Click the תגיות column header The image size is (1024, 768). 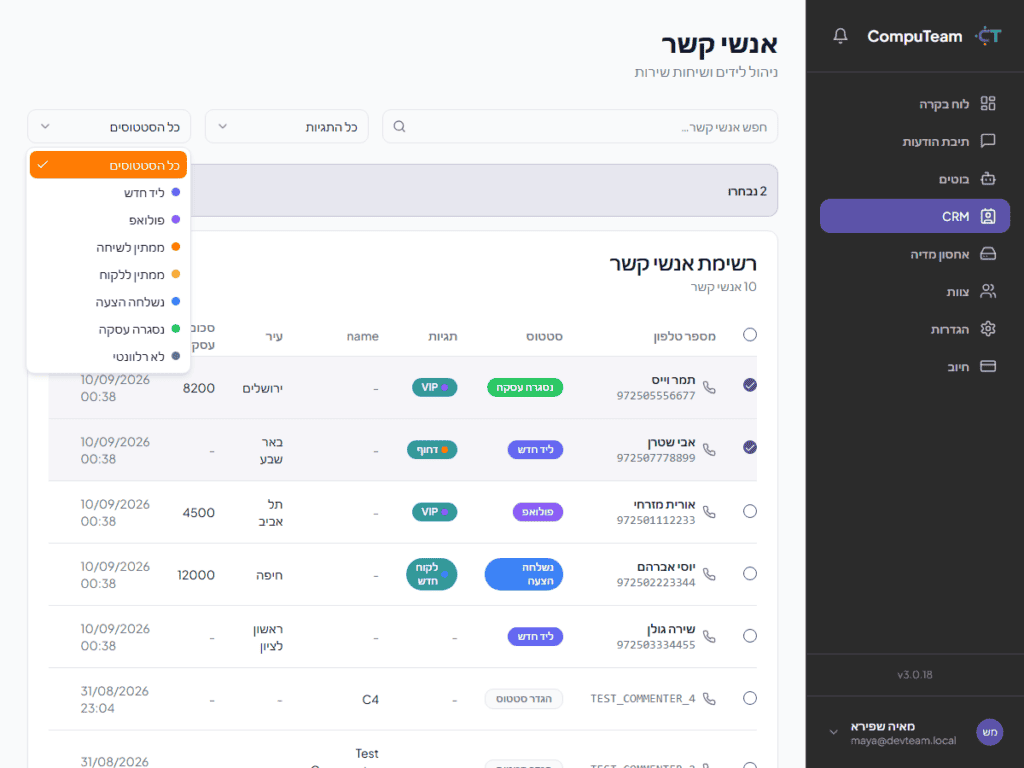(443, 336)
